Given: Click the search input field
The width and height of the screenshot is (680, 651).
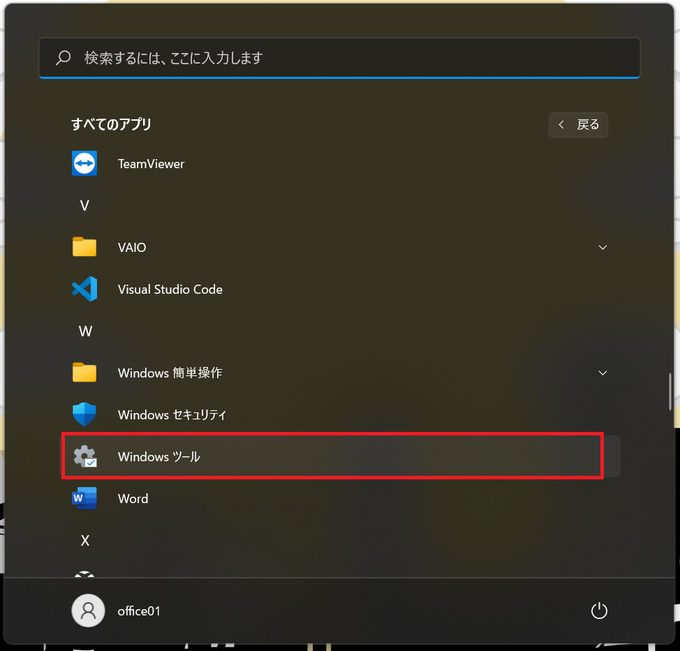Looking at the screenshot, I should (x=339, y=58).
